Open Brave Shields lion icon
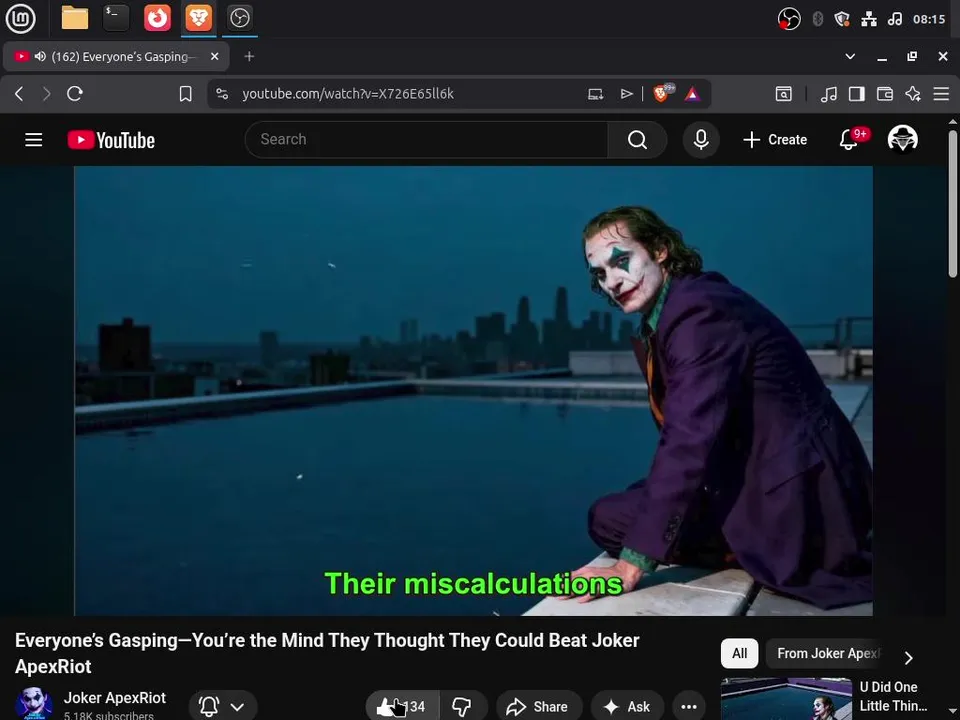The image size is (960, 720). (x=661, y=93)
